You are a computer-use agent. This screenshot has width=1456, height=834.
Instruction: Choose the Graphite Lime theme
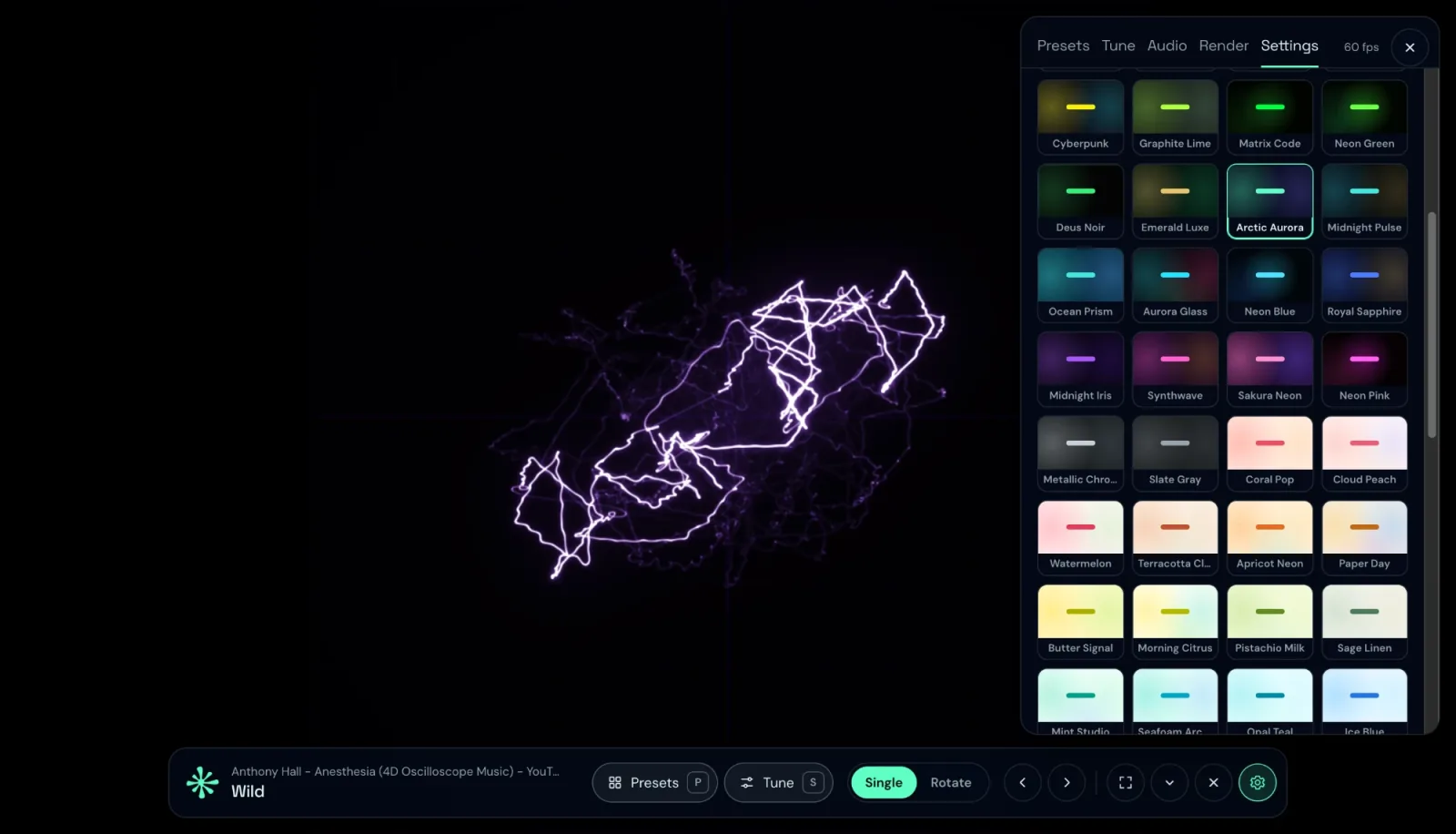[1175, 117]
